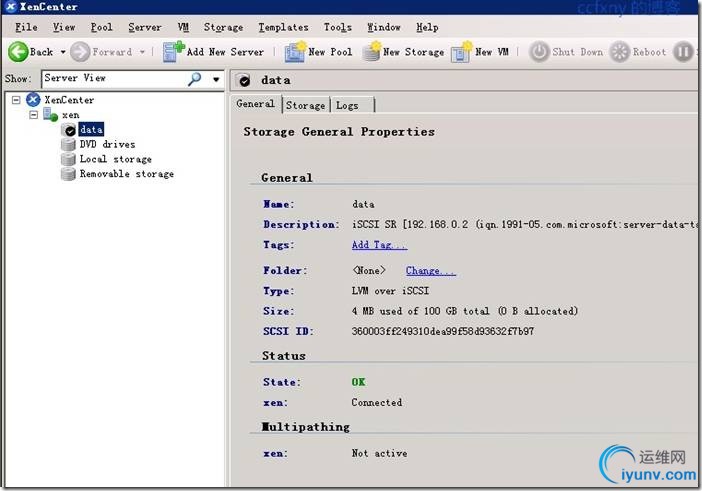This screenshot has height=491, width=702.
Task: Click the 'Not active' multipathing value
Action: [379, 453]
